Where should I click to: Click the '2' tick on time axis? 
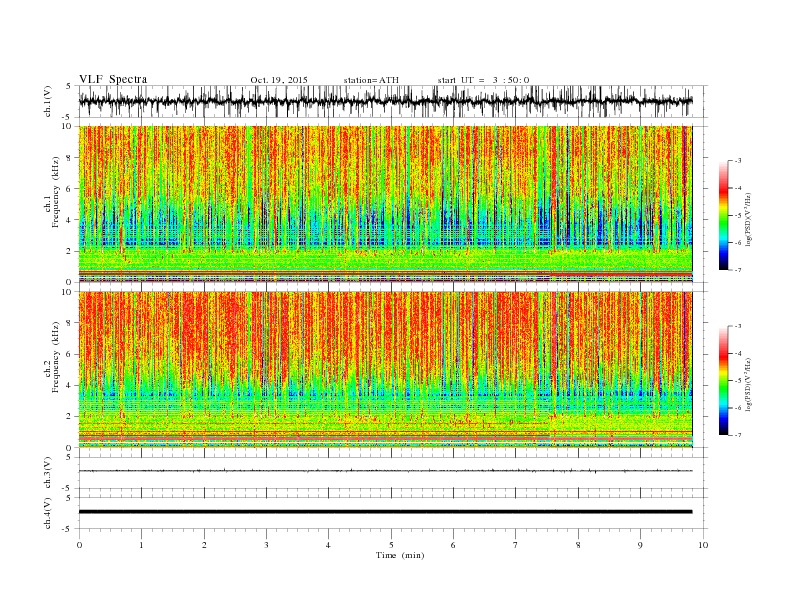pos(204,545)
